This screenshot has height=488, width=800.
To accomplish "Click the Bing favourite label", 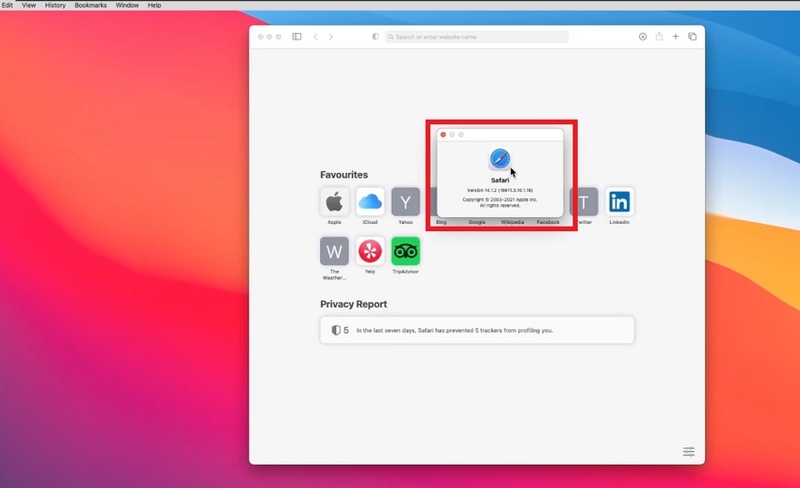I will pos(441,222).
